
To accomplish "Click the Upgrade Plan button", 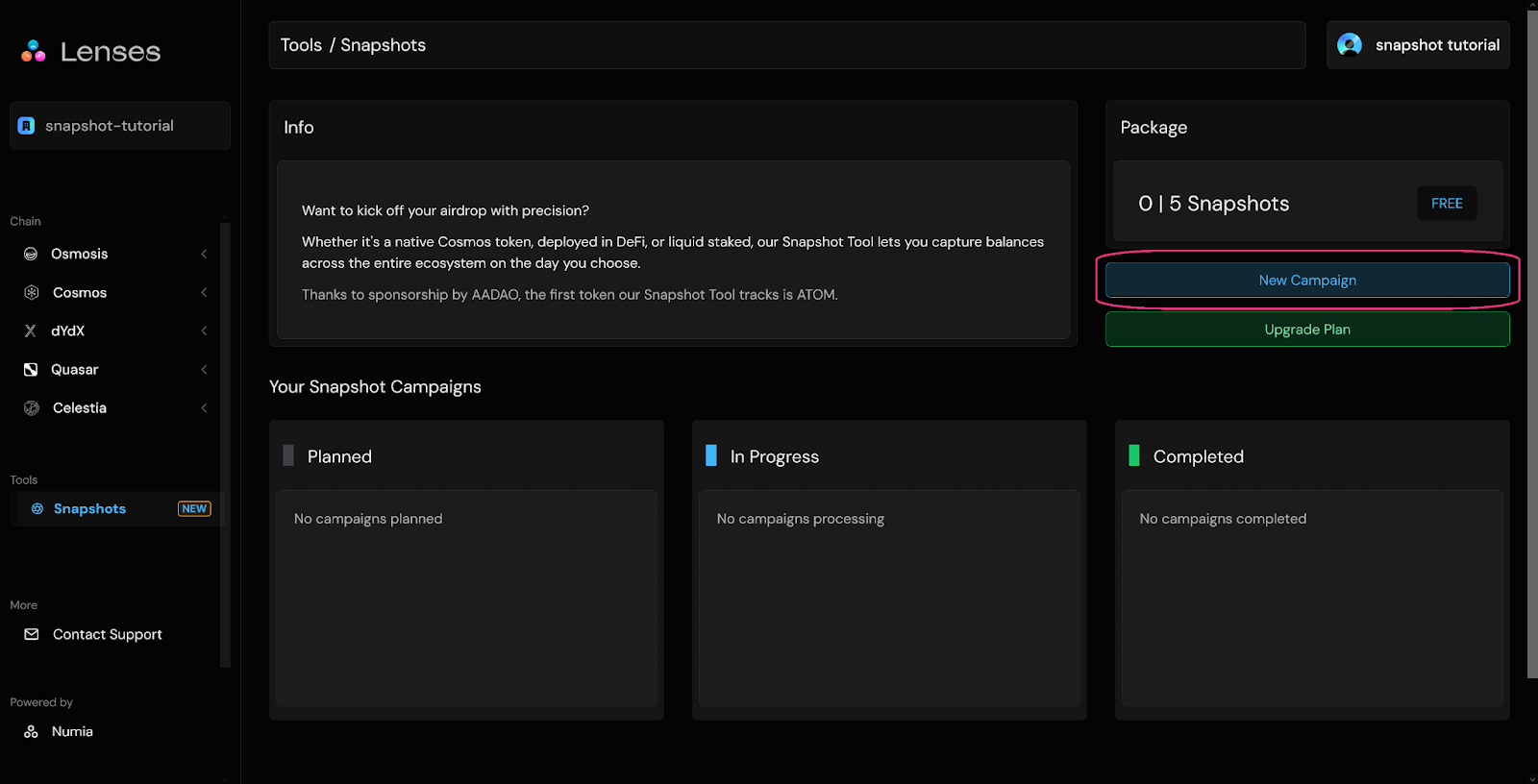I will [1307, 329].
